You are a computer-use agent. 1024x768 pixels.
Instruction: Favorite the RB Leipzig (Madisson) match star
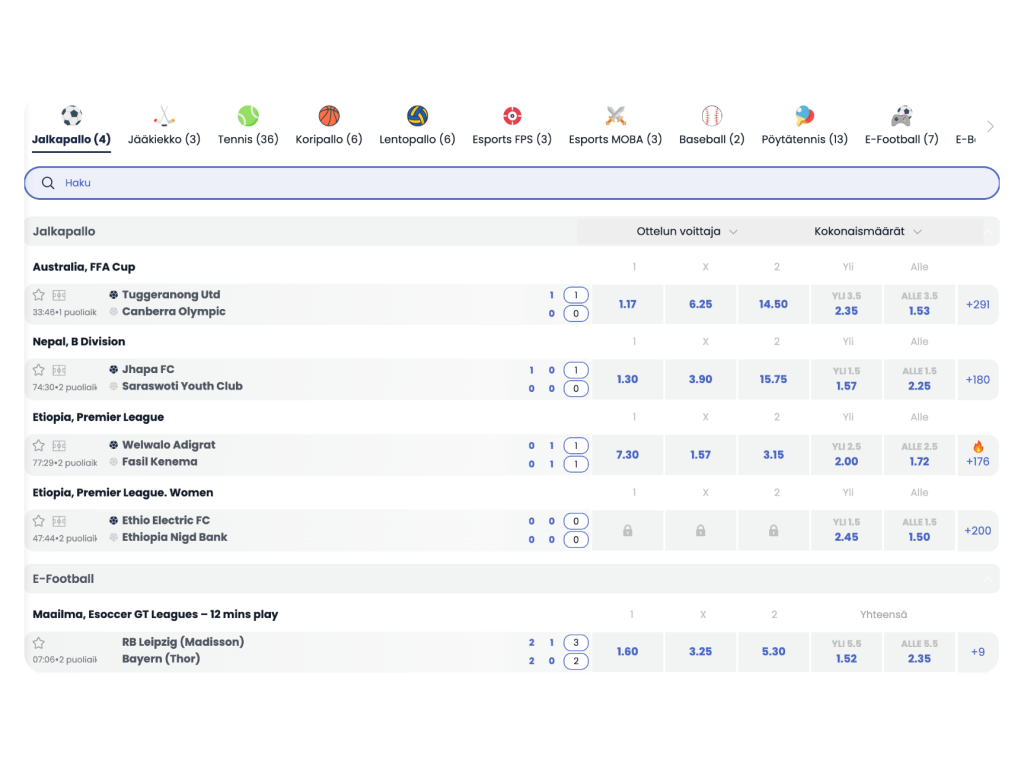pos(39,643)
